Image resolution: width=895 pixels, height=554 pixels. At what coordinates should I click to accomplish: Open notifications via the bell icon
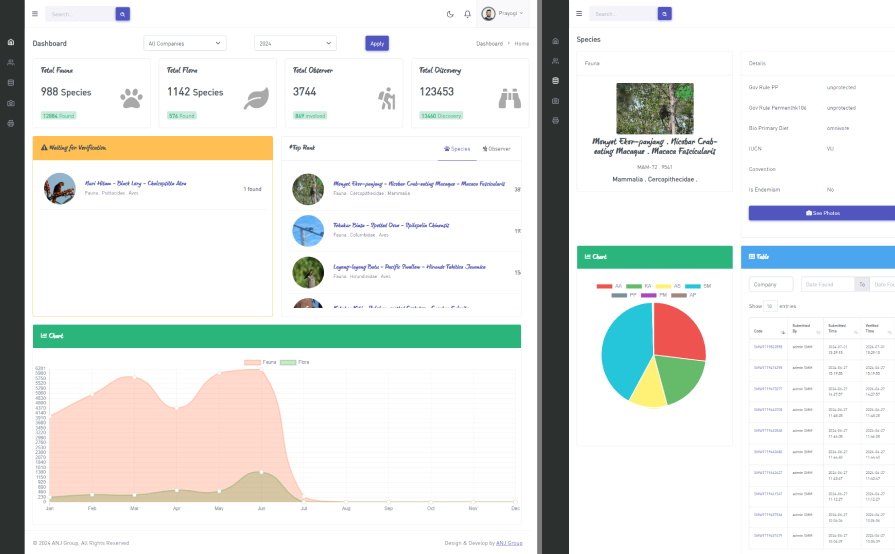pos(467,14)
